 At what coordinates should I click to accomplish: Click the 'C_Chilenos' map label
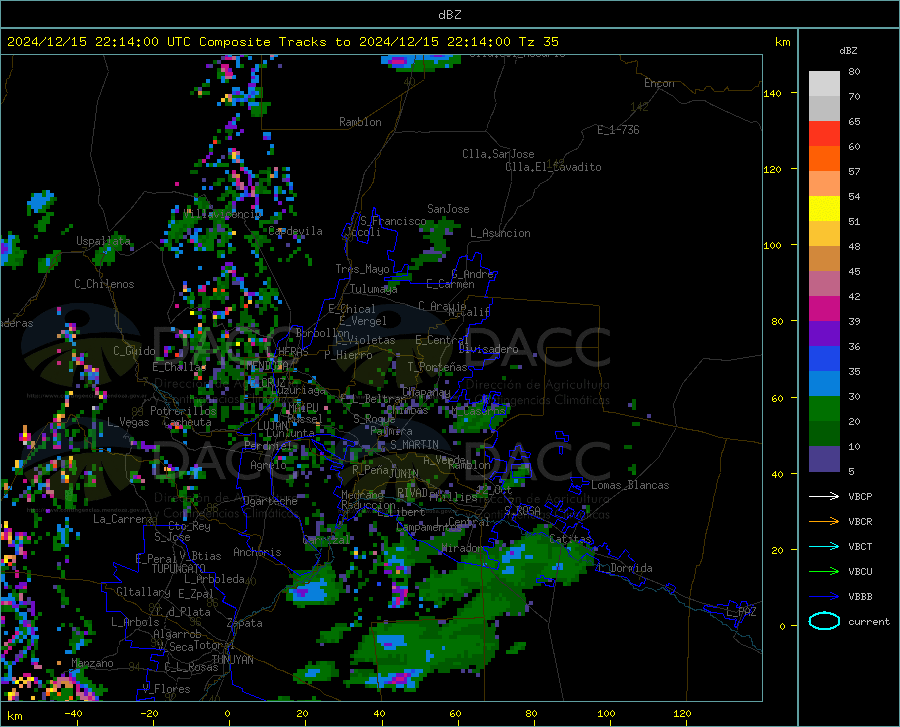(x=104, y=284)
